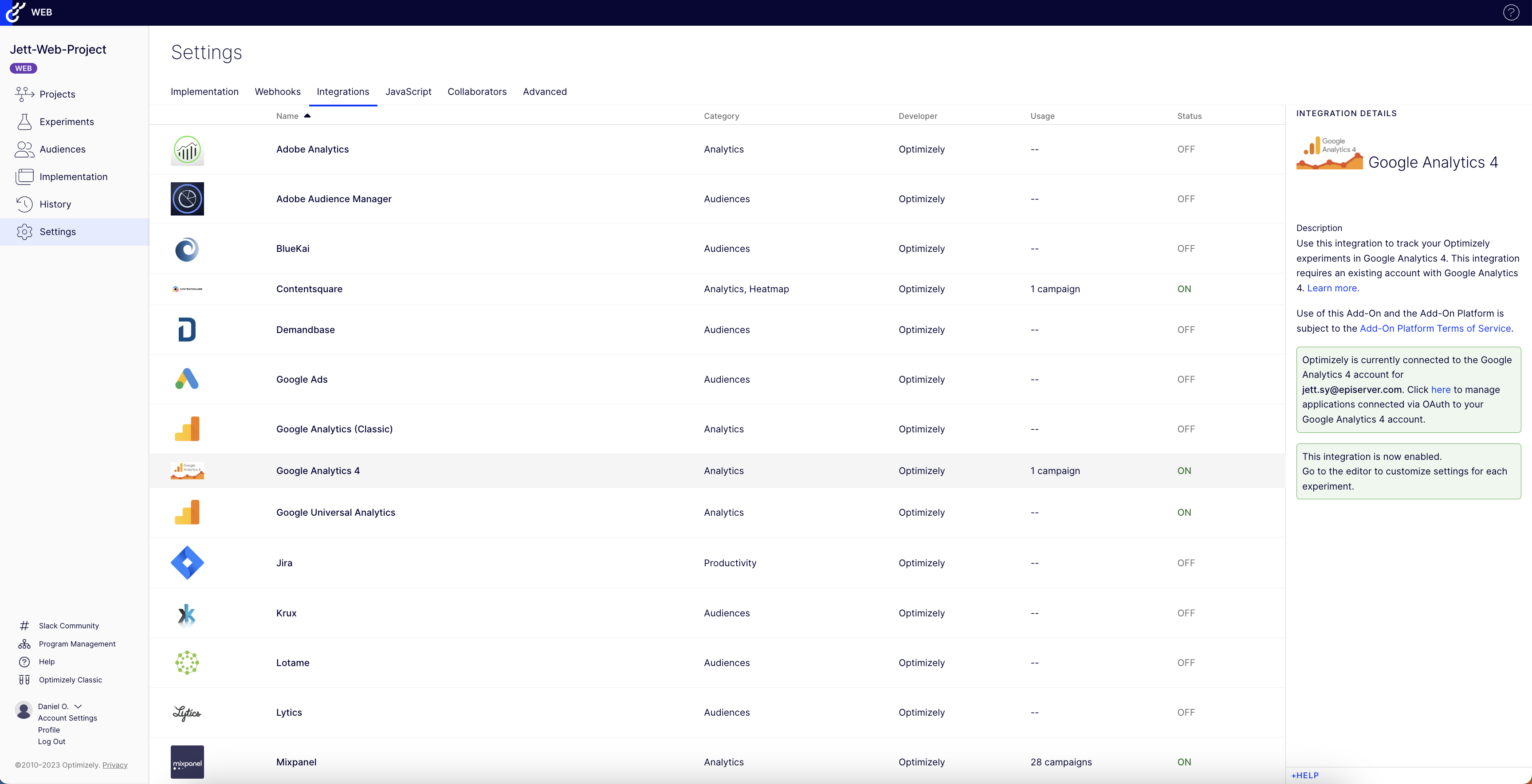Disable the Mixpanel integration

[1184, 762]
